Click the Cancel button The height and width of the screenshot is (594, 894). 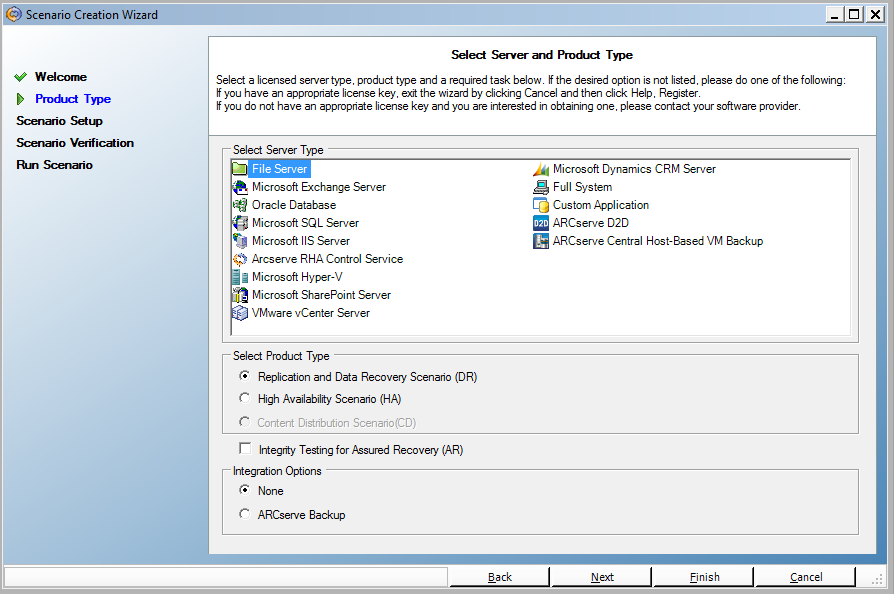[806, 577]
